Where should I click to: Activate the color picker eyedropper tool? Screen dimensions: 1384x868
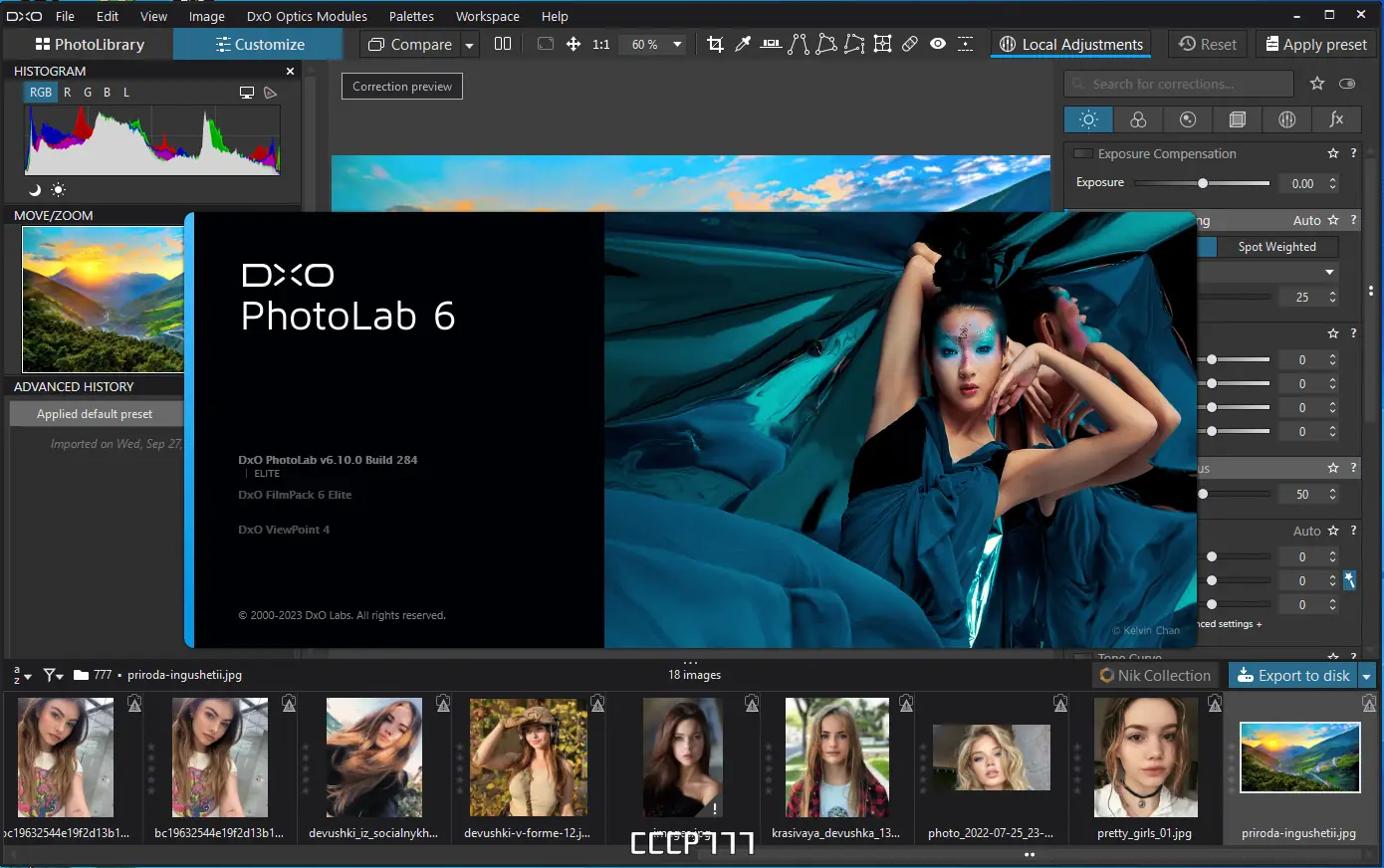(x=742, y=44)
